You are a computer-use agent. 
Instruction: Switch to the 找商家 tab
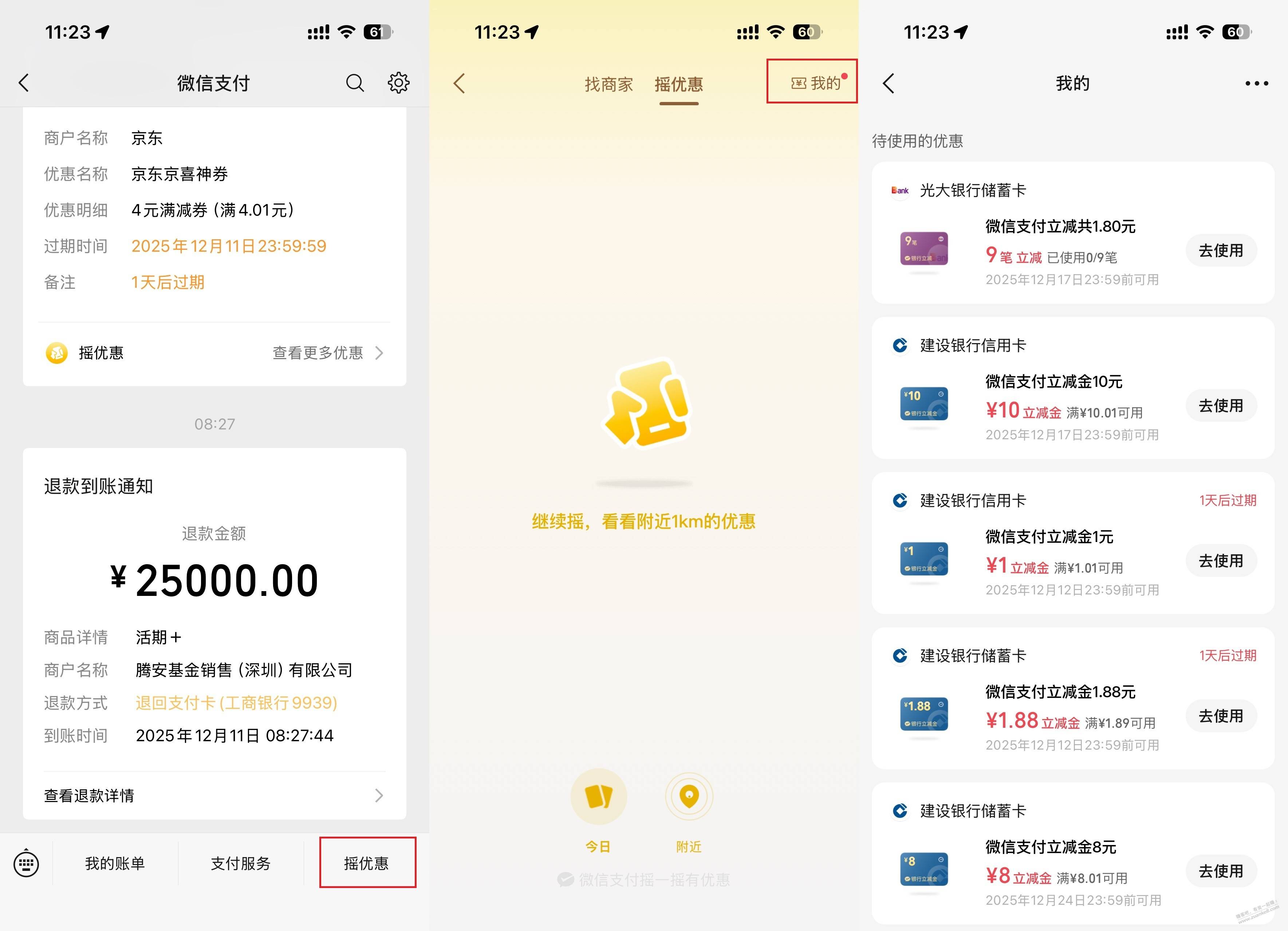[609, 85]
